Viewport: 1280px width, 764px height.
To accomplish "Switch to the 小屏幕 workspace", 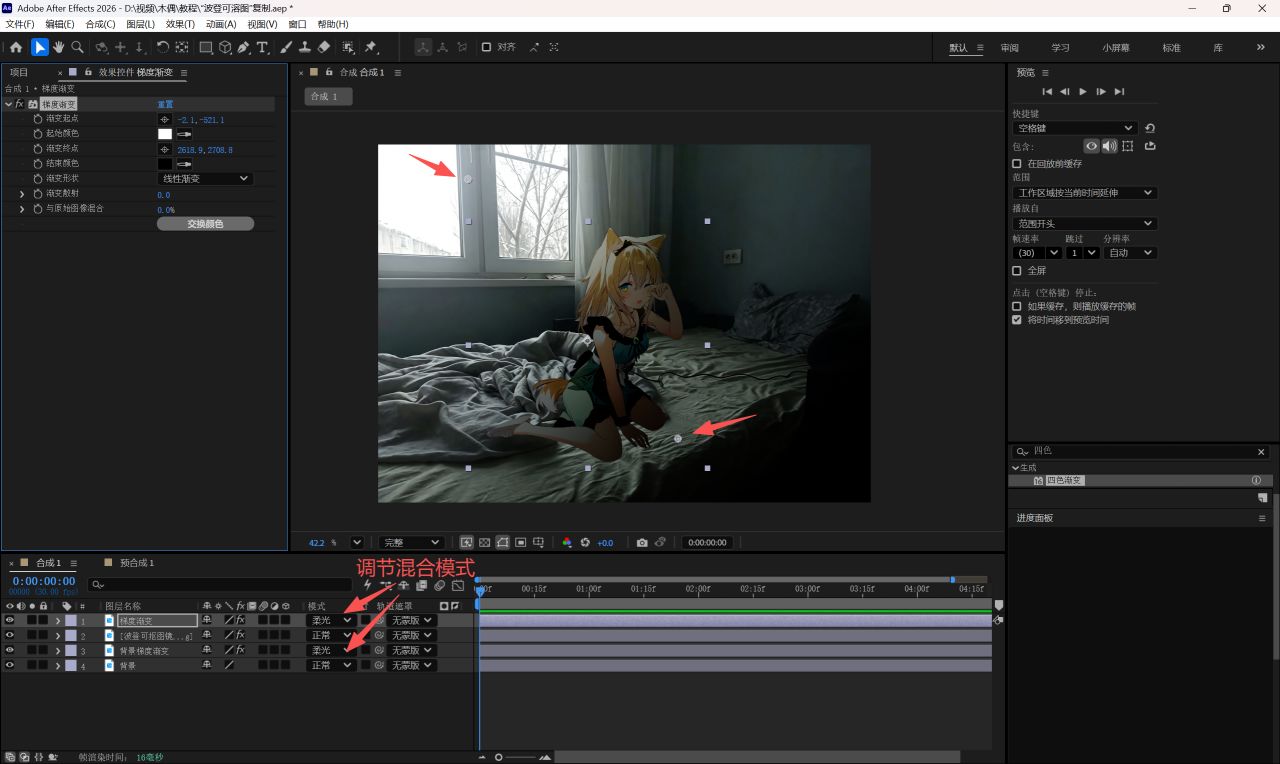I will click(1116, 48).
